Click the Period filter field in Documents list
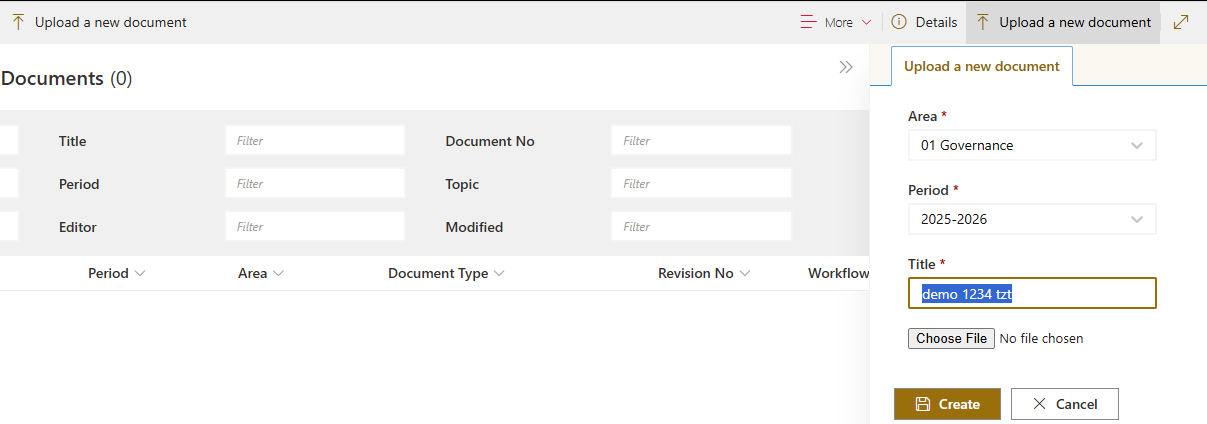 315,184
